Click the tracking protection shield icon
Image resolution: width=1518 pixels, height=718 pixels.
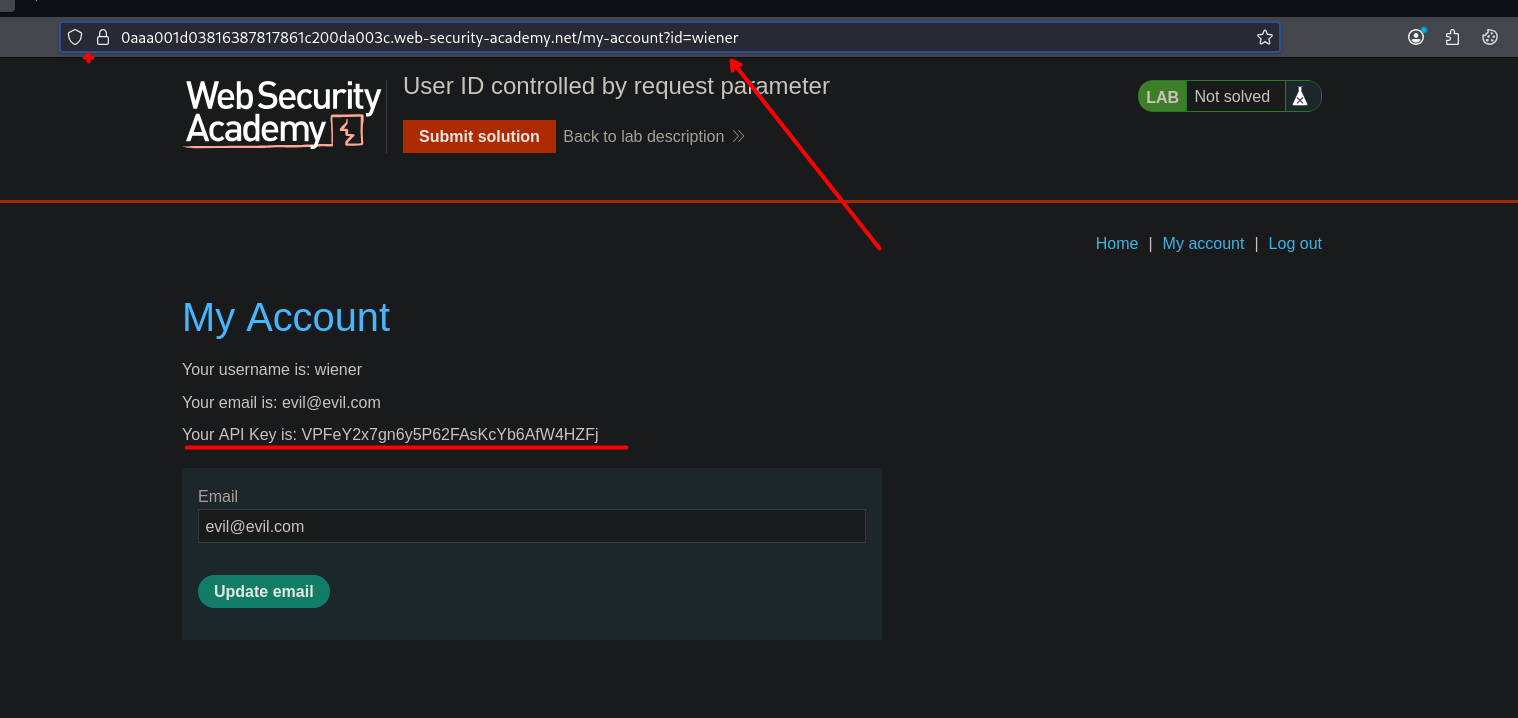[x=75, y=37]
